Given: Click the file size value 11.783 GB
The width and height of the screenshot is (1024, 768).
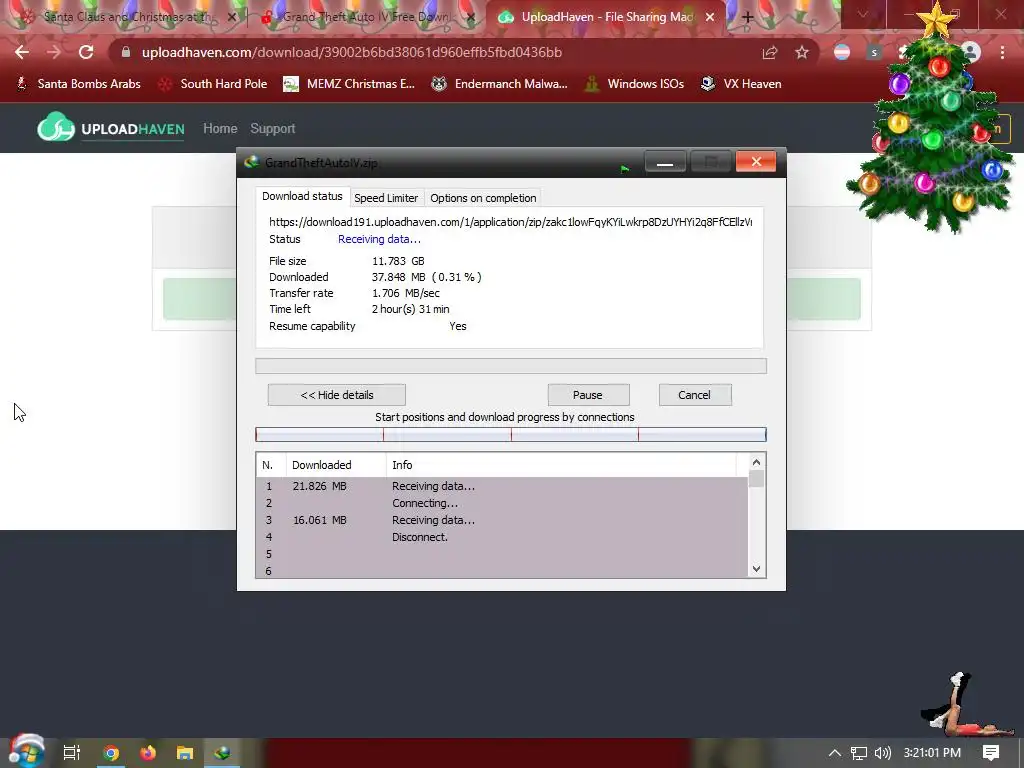Looking at the screenshot, I should tap(398, 261).
